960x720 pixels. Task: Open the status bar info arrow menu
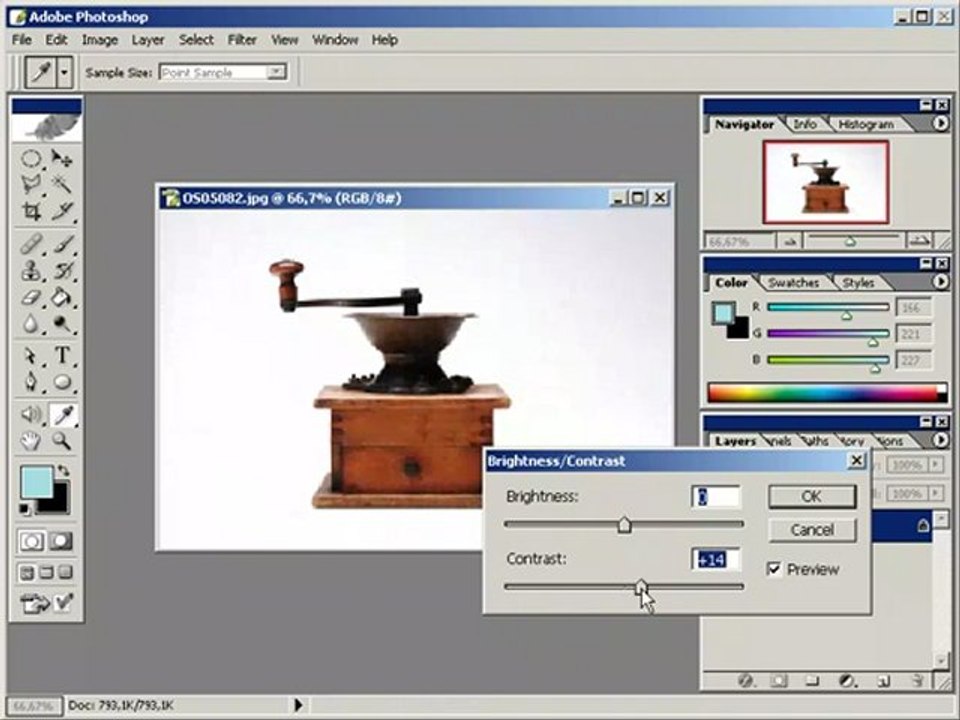tap(298, 705)
